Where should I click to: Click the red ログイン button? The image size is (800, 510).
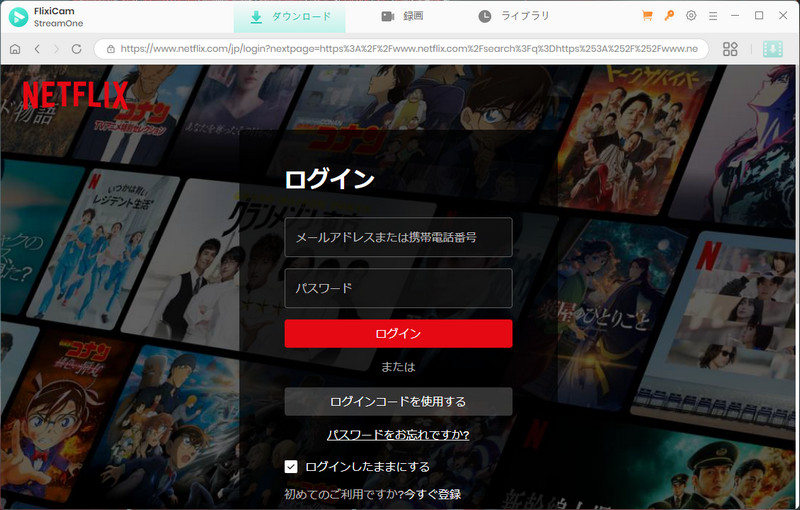[398, 334]
